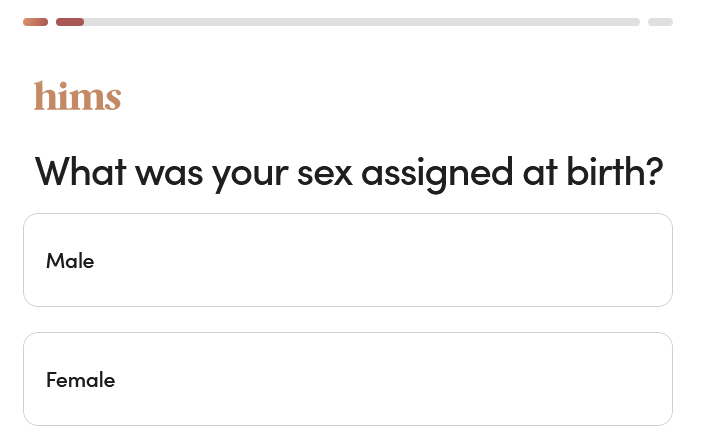705x445 pixels.
Task: Choose Male as sex assigned at birth
Action: (347, 260)
